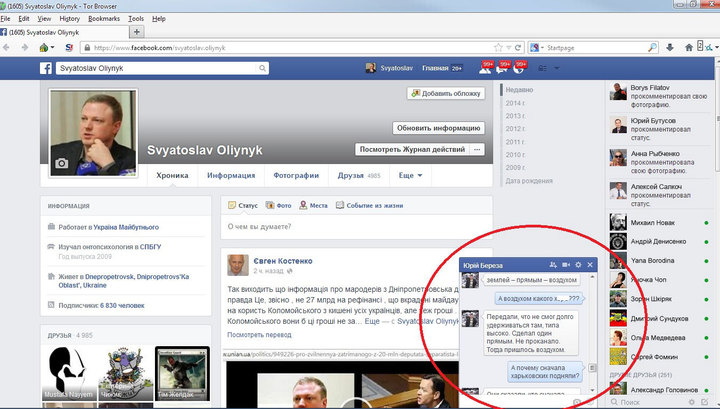Open Посмотреть перевод translation link

click(x=260, y=334)
